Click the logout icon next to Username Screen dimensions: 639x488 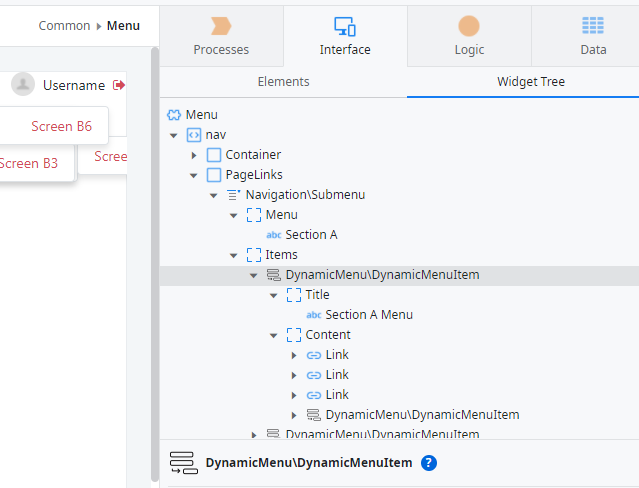click(x=119, y=85)
